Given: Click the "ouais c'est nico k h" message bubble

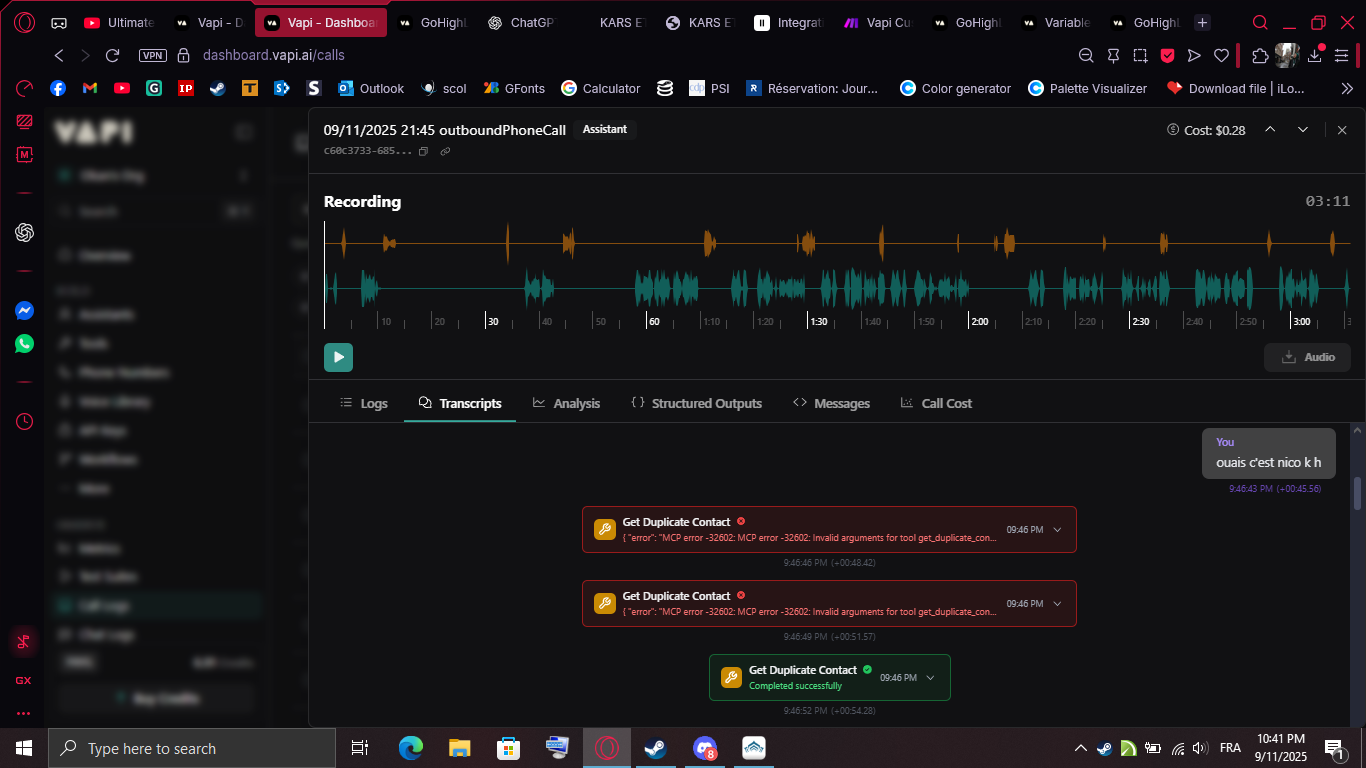Looking at the screenshot, I should pos(1268,453).
